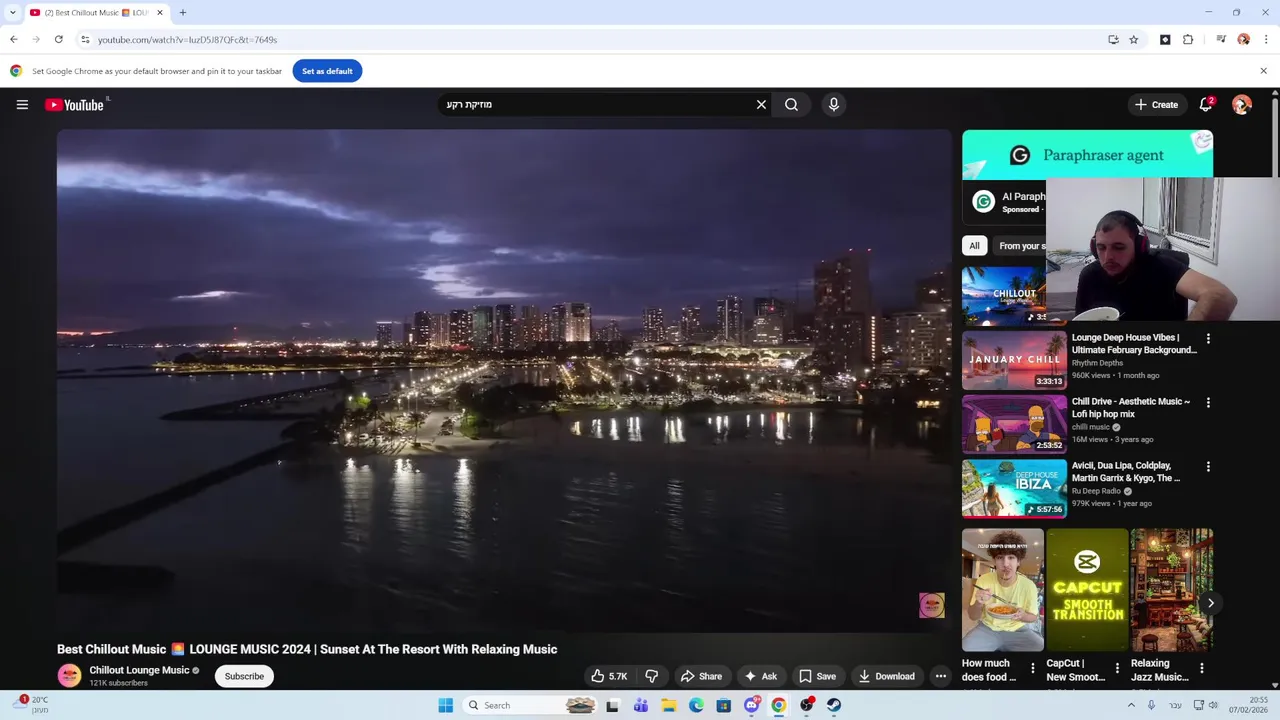Open options for CapCut short
The image size is (1280, 720).
click(x=1117, y=668)
